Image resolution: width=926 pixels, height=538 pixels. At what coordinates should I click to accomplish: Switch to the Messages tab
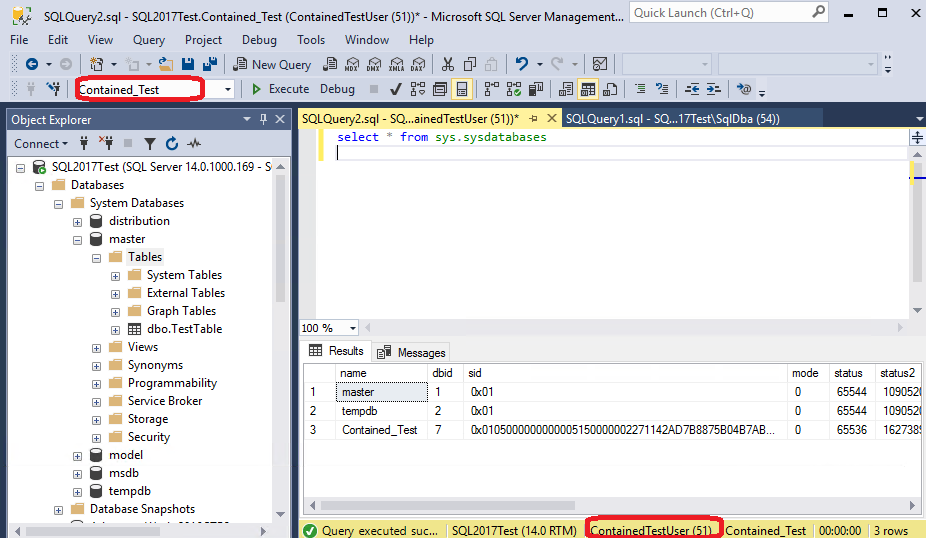(x=412, y=353)
